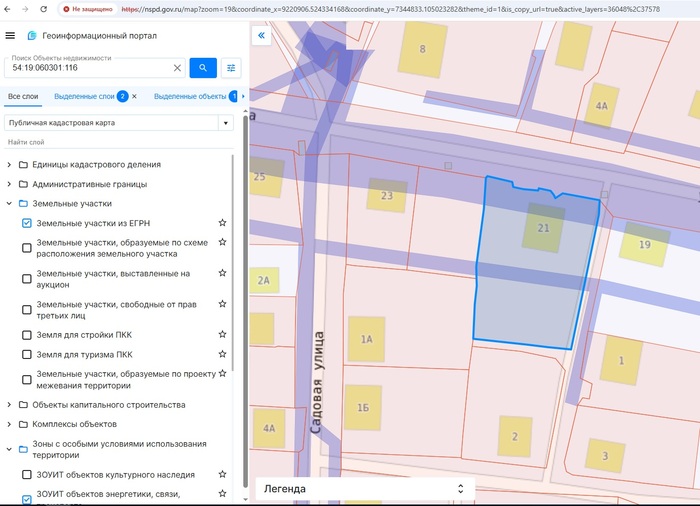Screen dimensions: 700x506
Task: Select building 3 on the map
Action: (604, 456)
